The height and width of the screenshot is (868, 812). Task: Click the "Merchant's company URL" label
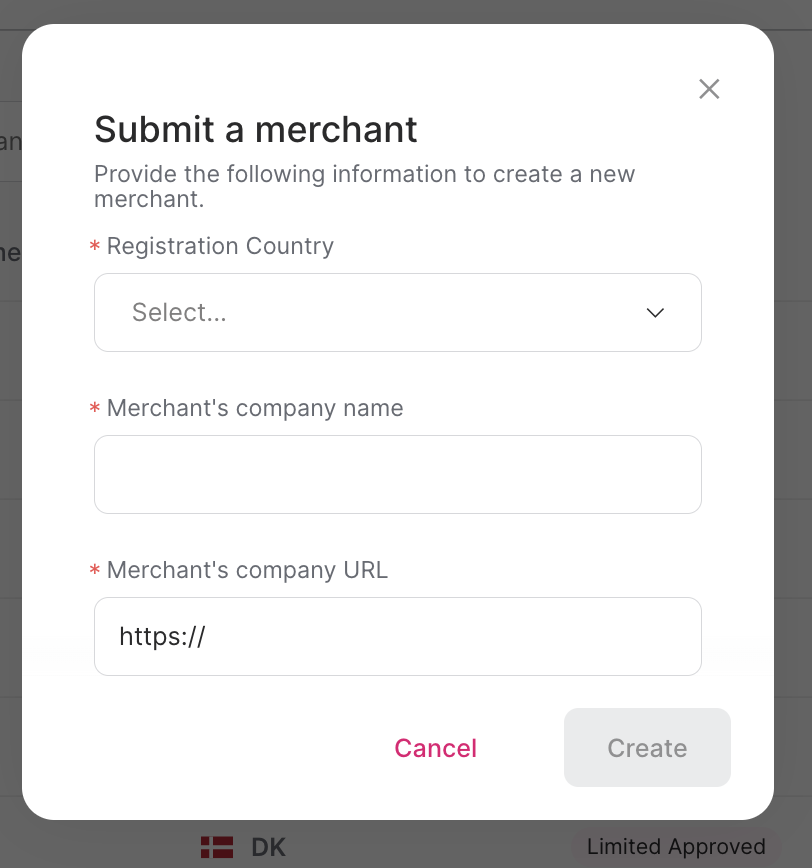246,570
